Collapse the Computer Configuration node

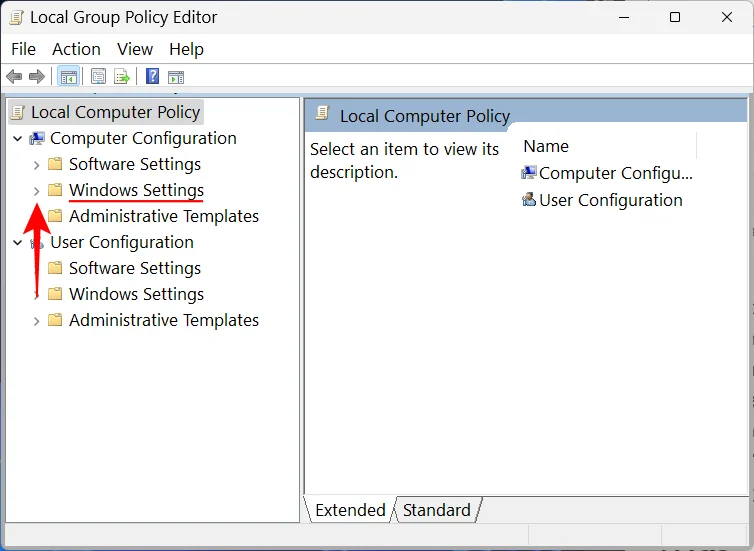[18, 139]
